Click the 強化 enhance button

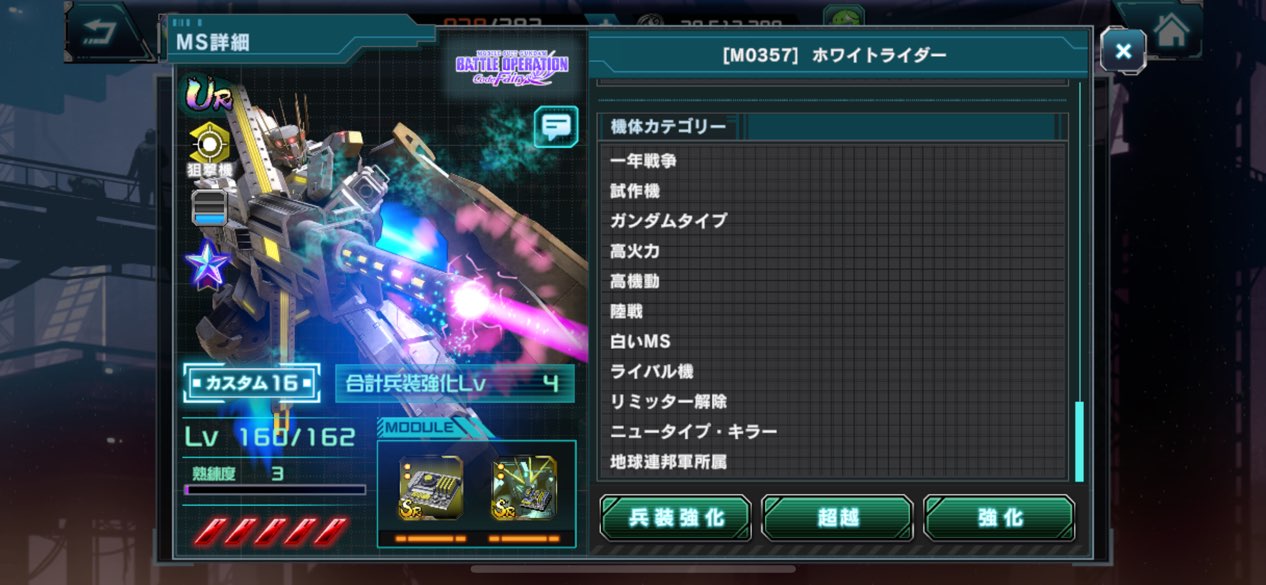(x=999, y=518)
